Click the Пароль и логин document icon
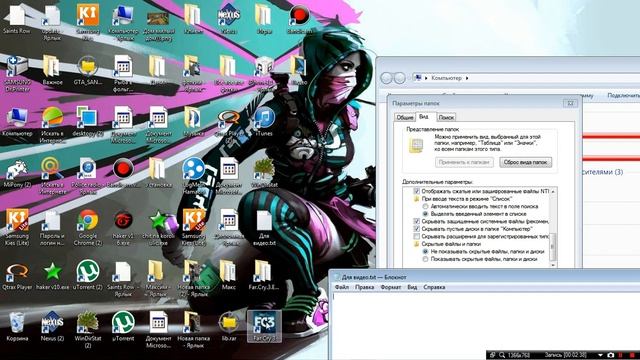Viewport: 640px width, 360px height. [x=52, y=221]
